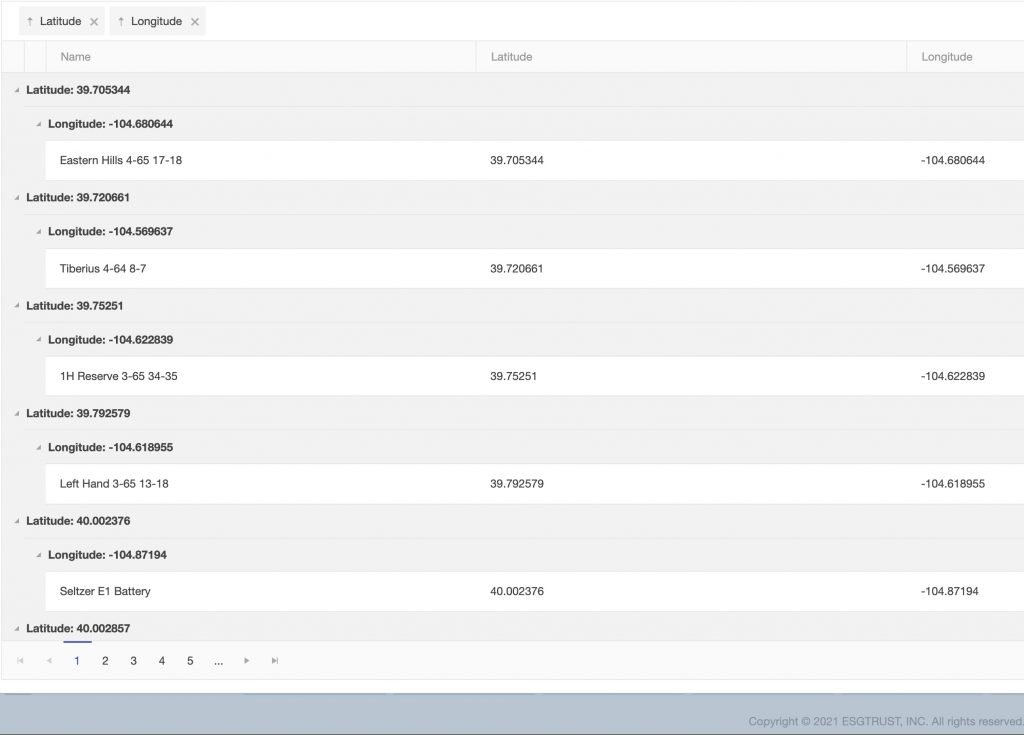
Task: Collapse the Longitude: -104.618955 subgroup
Action: [39, 448]
